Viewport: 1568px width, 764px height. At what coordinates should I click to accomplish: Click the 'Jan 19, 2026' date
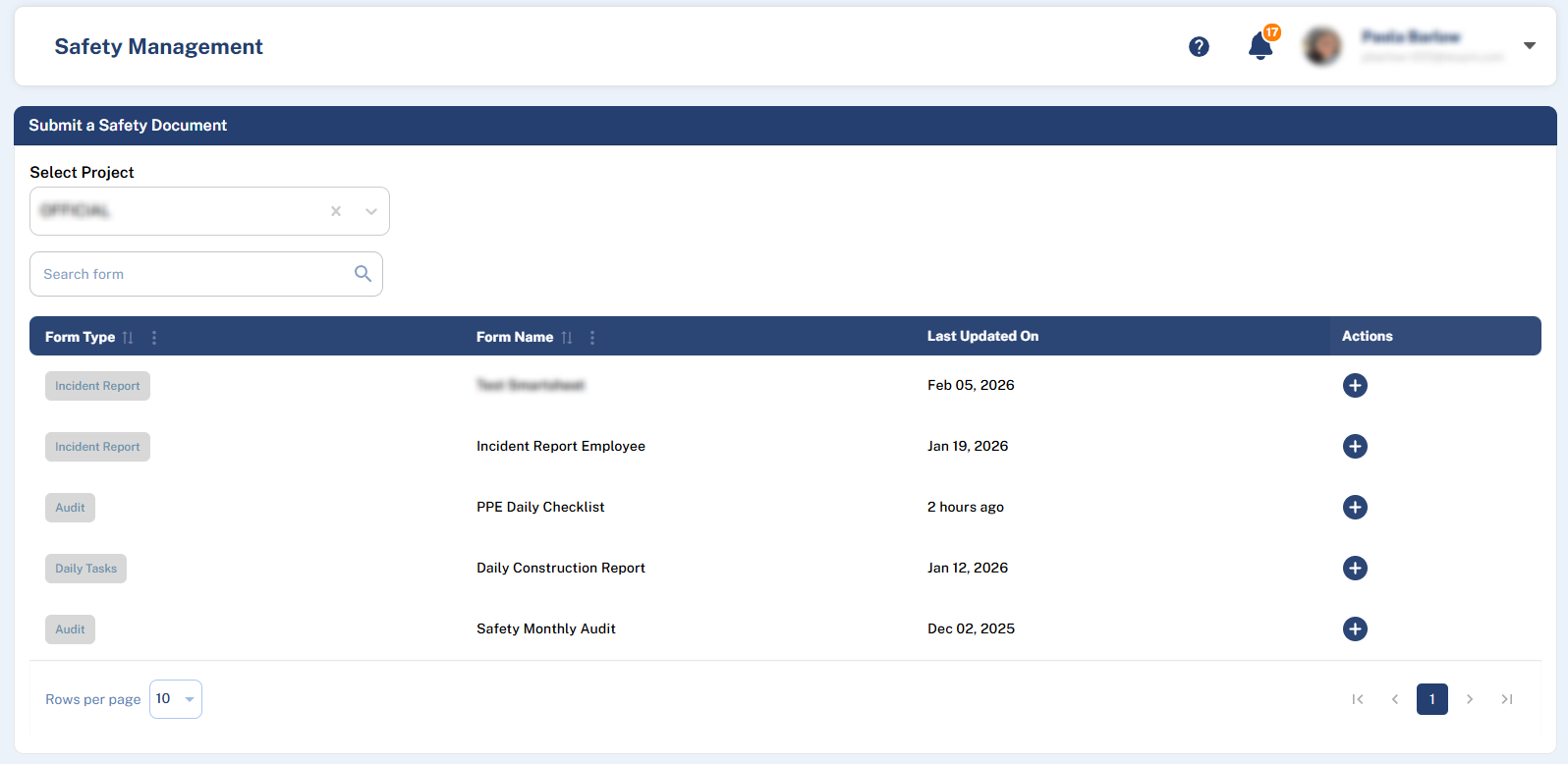pos(968,446)
